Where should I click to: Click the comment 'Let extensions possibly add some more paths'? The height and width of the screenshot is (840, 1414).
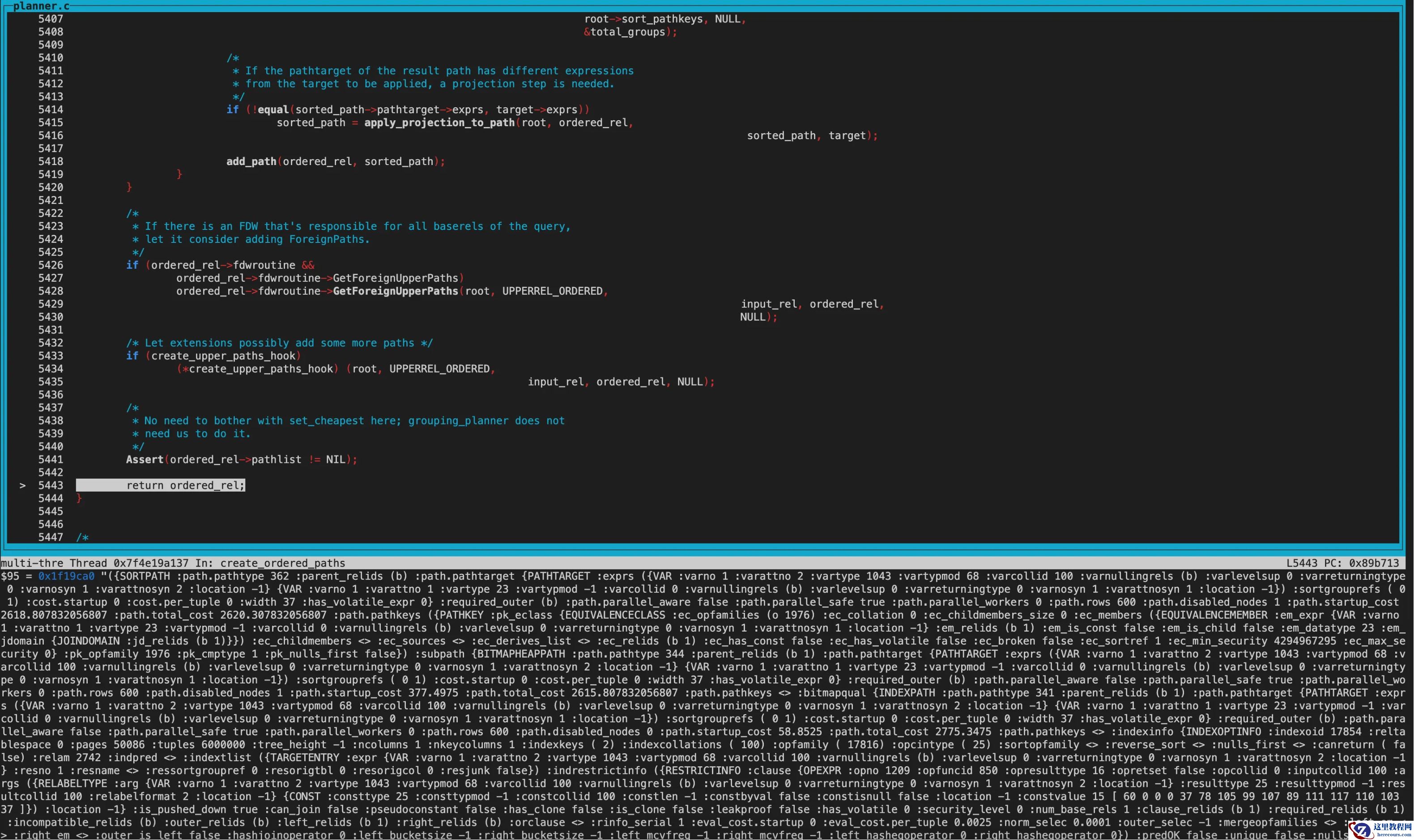(x=279, y=343)
